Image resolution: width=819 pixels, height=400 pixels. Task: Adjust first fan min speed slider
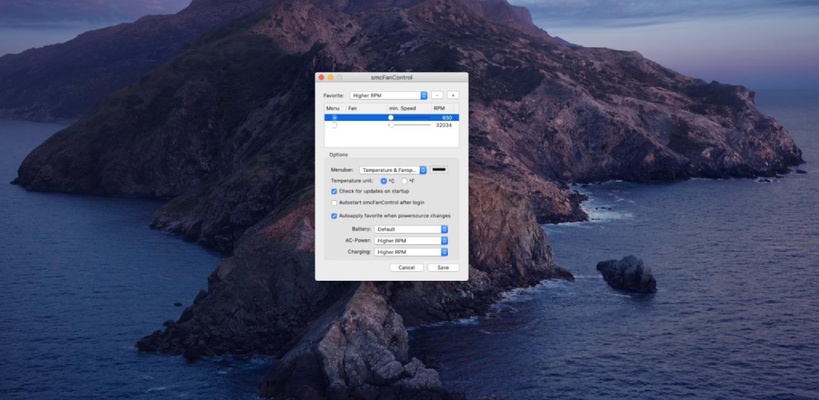click(x=391, y=117)
